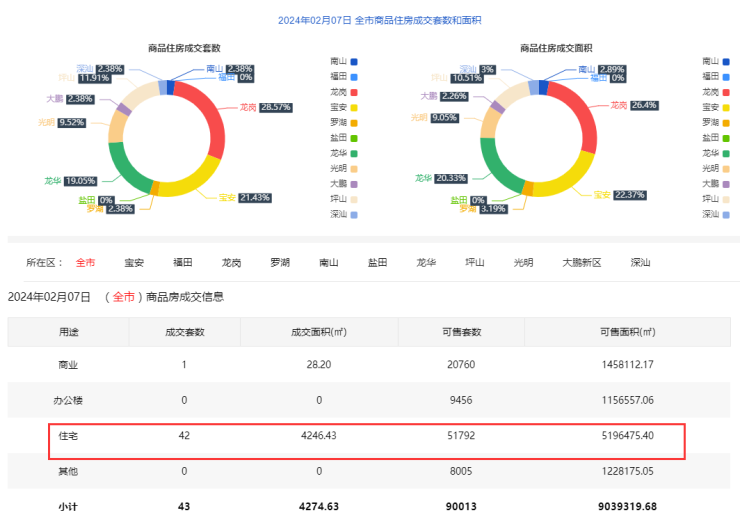Click 深汕 in the district filter row
This screenshot has width=740, height=522.
(x=640, y=263)
